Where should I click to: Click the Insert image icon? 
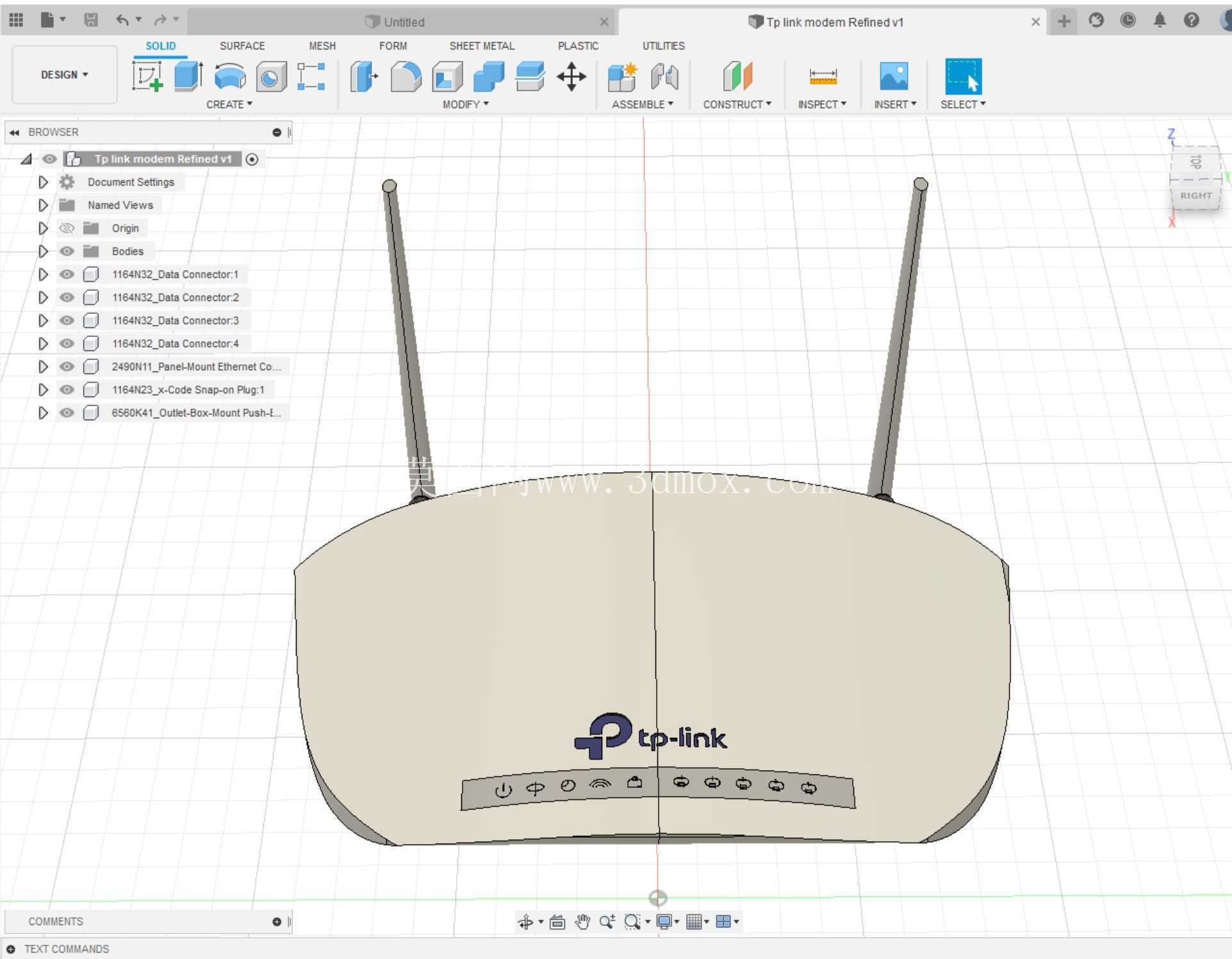click(x=894, y=76)
